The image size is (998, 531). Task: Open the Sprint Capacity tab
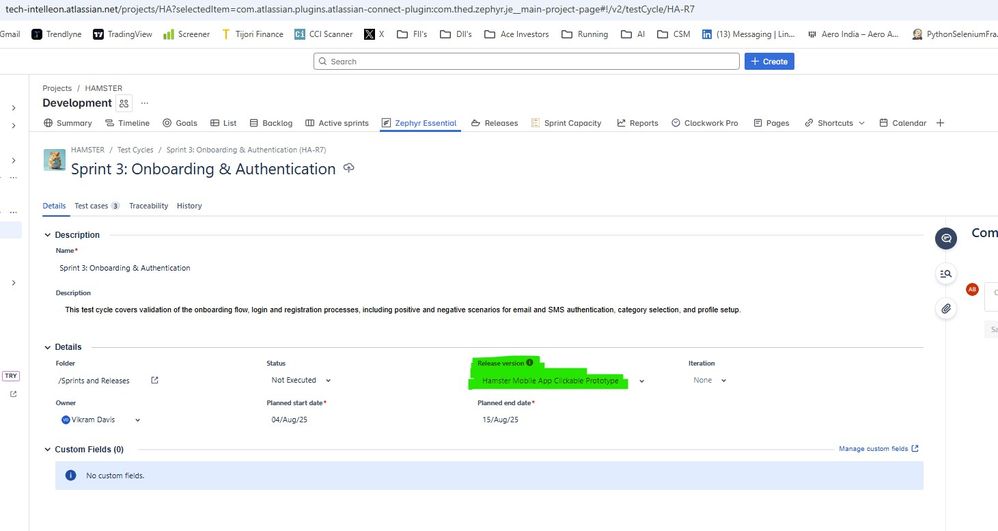point(566,123)
